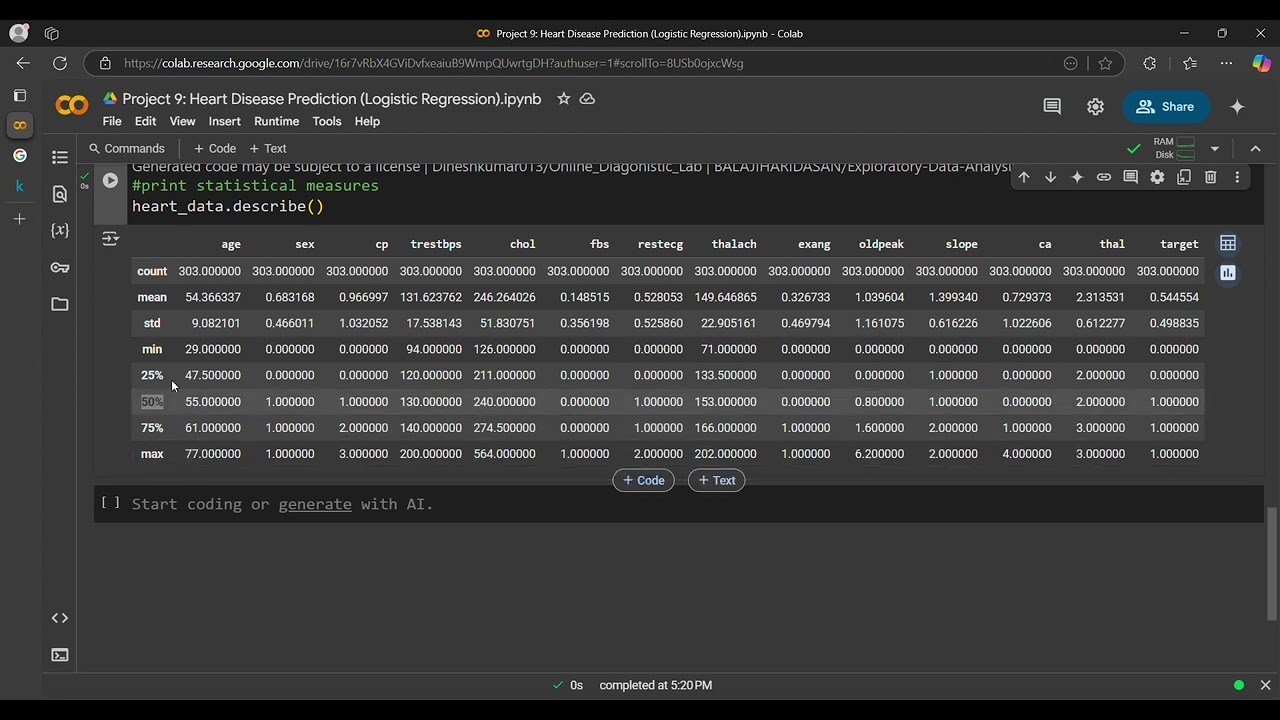Viewport: 1280px width, 720px height.
Task: Check the cloud save status icon
Action: (x=587, y=99)
